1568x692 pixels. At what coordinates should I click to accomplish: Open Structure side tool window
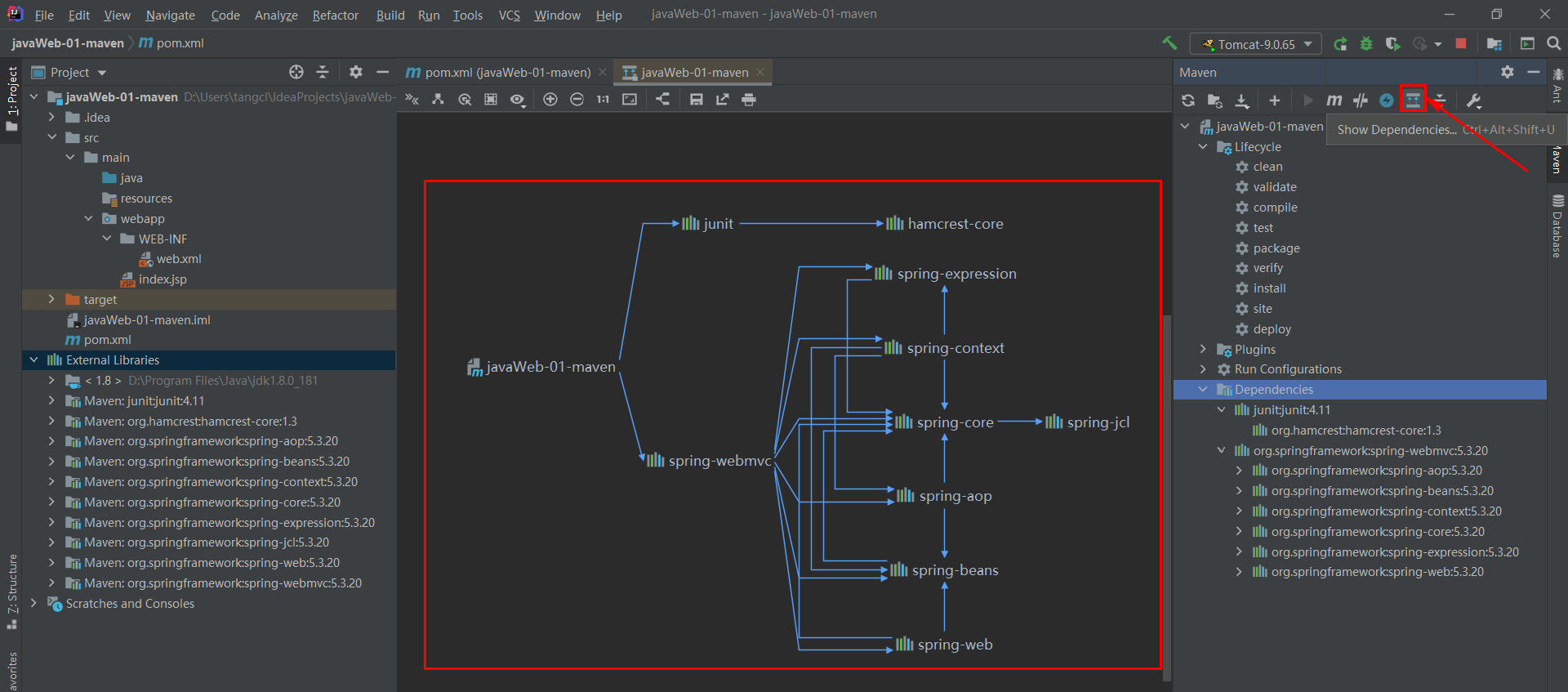12,592
